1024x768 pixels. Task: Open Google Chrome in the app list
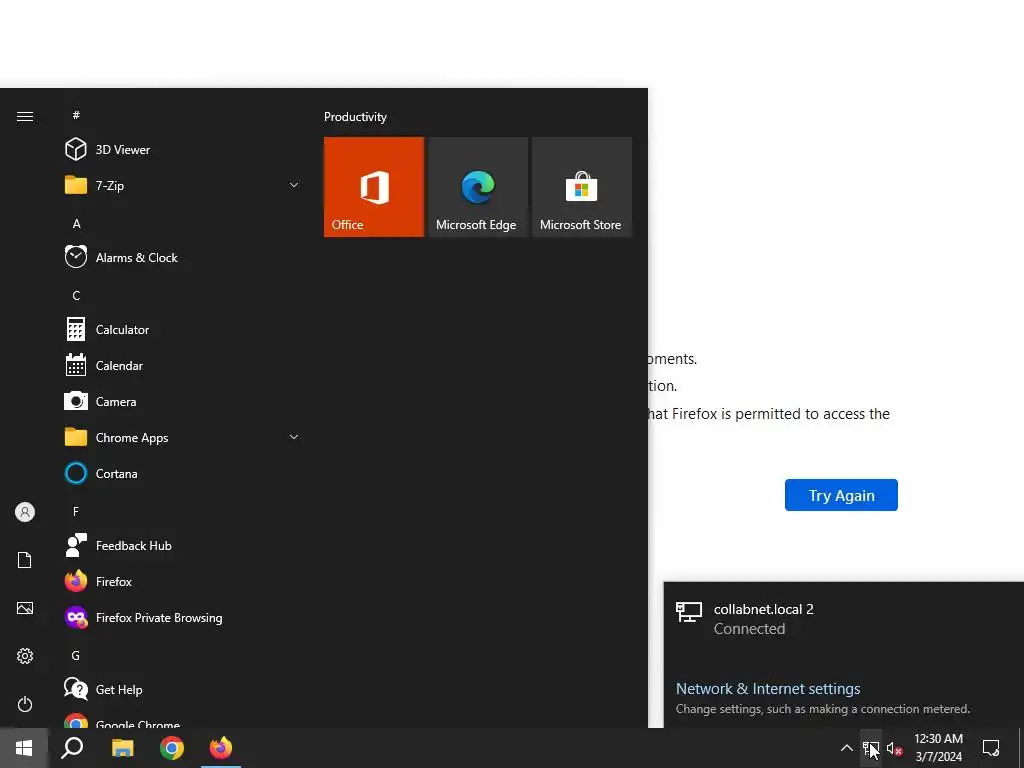pyautogui.click(x=182, y=721)
